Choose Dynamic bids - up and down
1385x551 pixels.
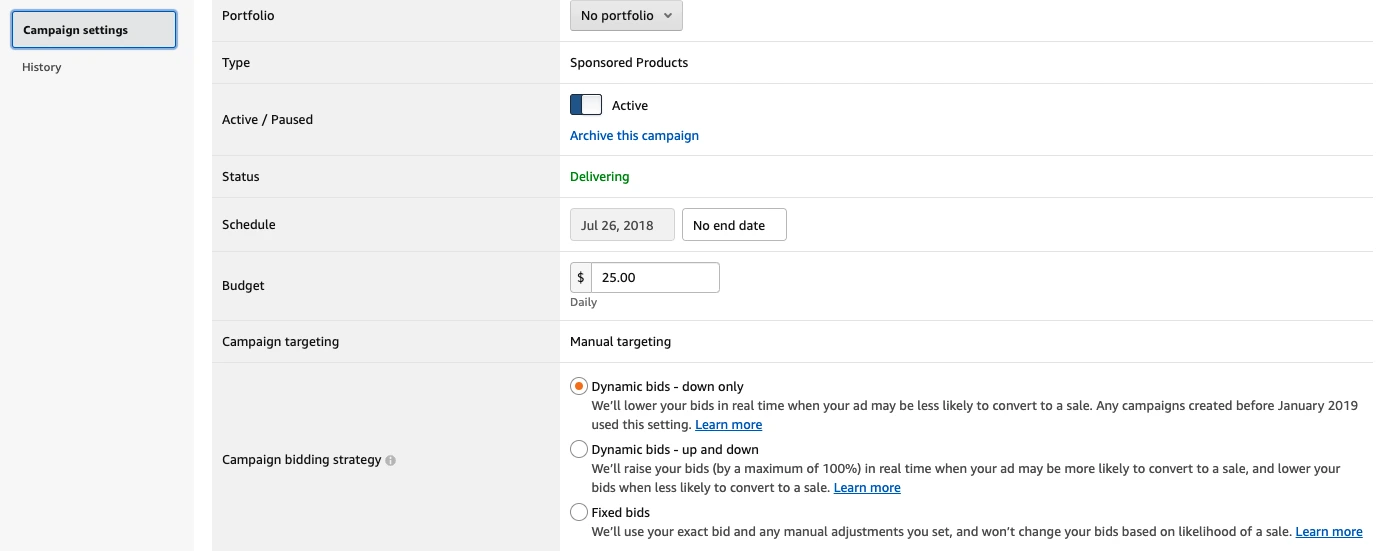(578, 449)
